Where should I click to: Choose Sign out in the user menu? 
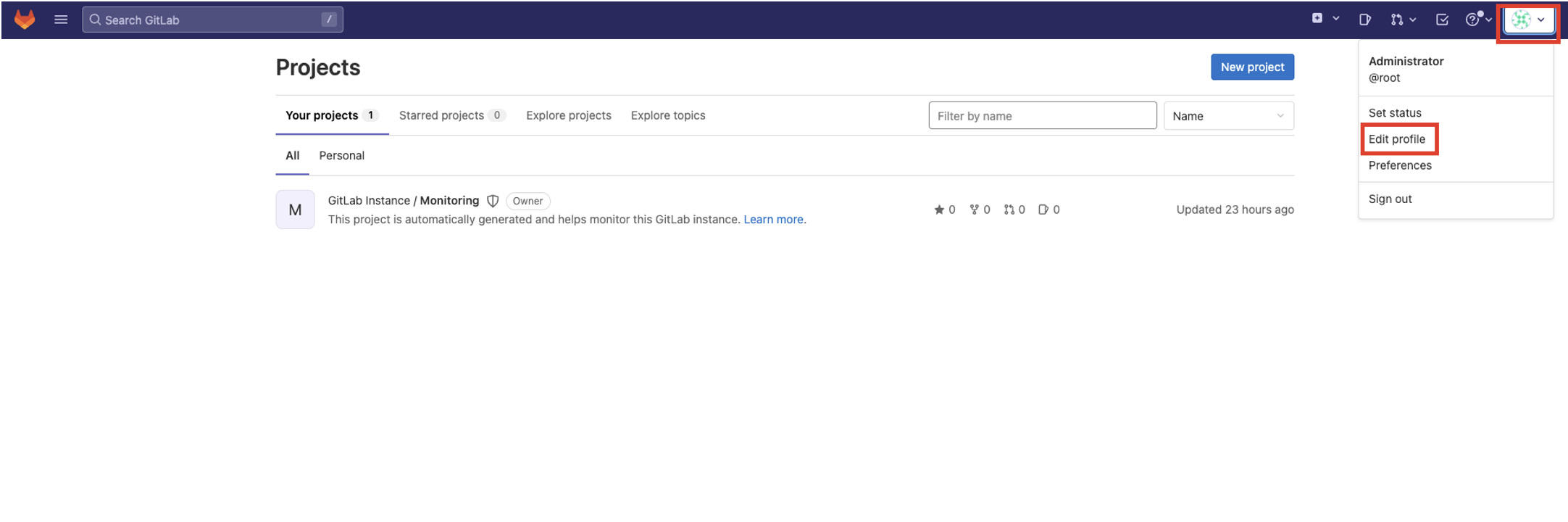(x=1390, y=199)
